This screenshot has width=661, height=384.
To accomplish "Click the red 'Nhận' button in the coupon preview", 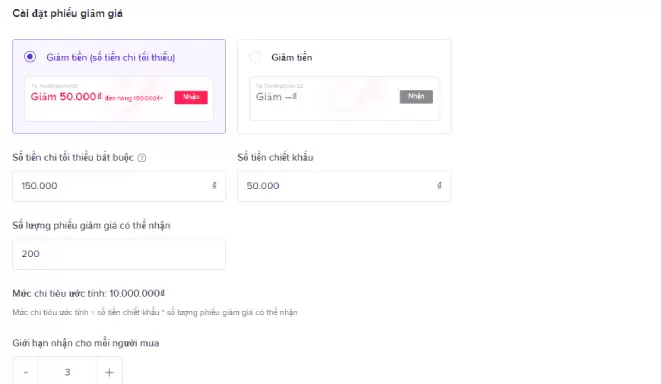I will click(x=191, y=97).
